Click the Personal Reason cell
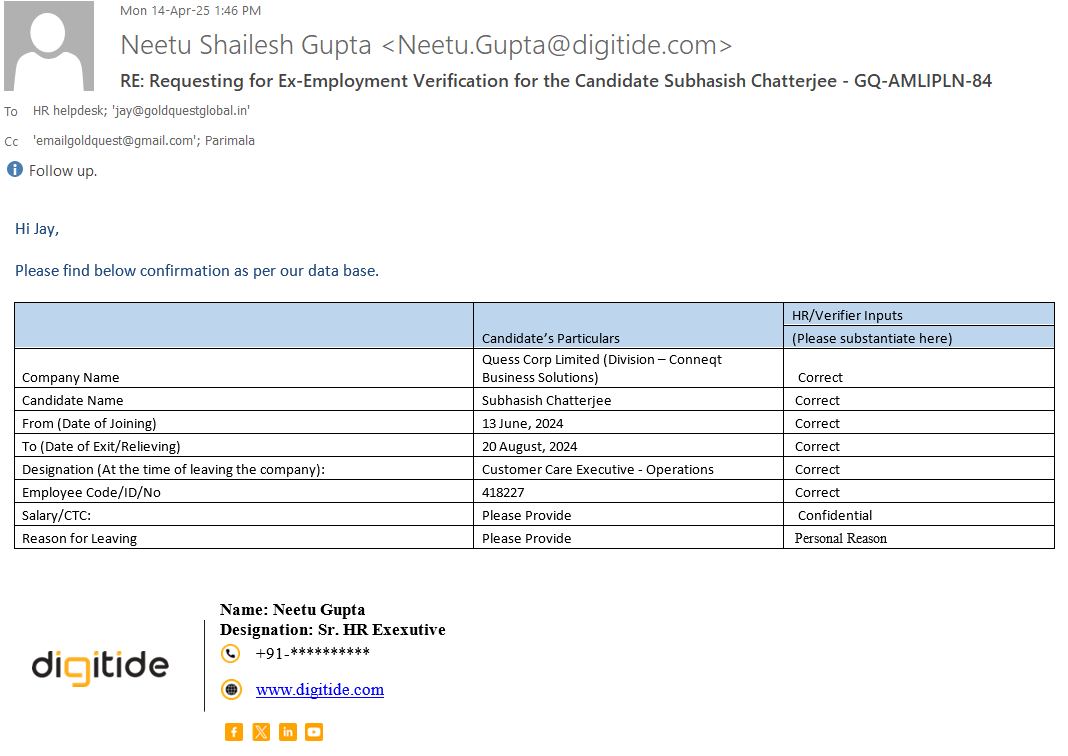 841,539
